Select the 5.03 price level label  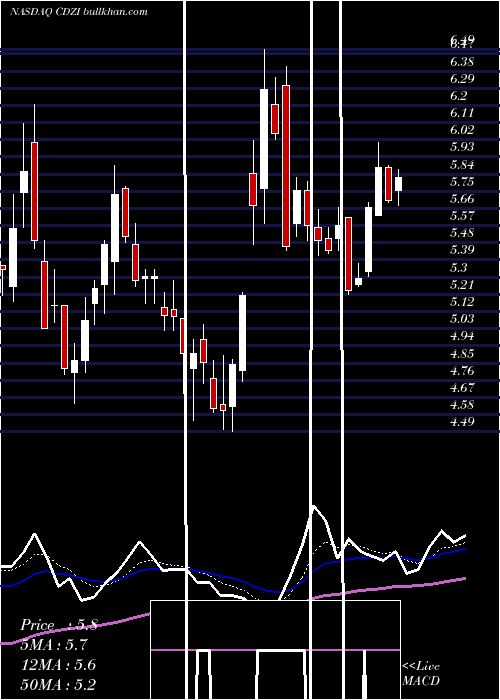click(462, 319)
